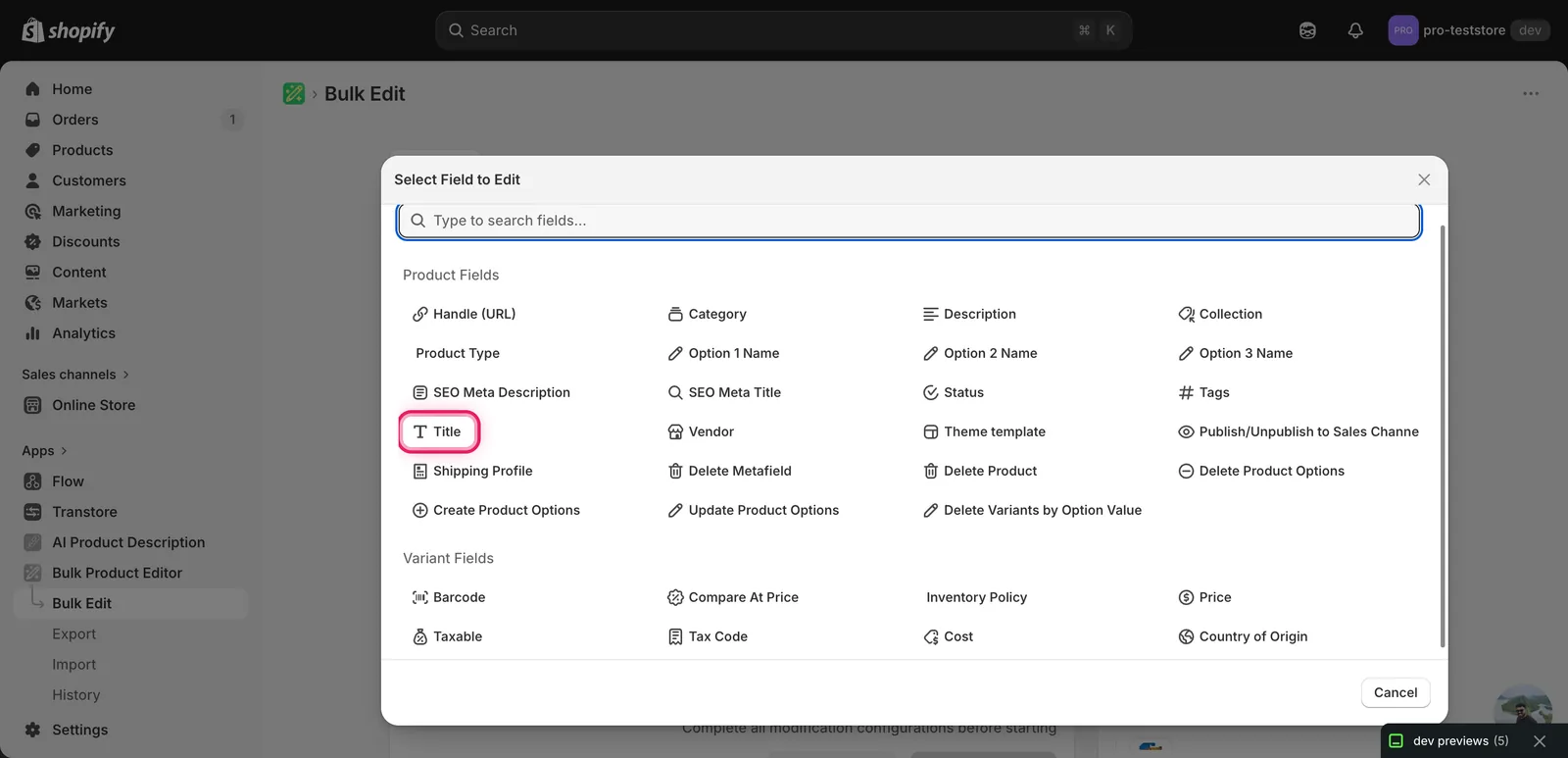The height and width of the screenshot is (758, 1568).
Task: Open the pro-teststore account menu
Action: pos(1468,30)
